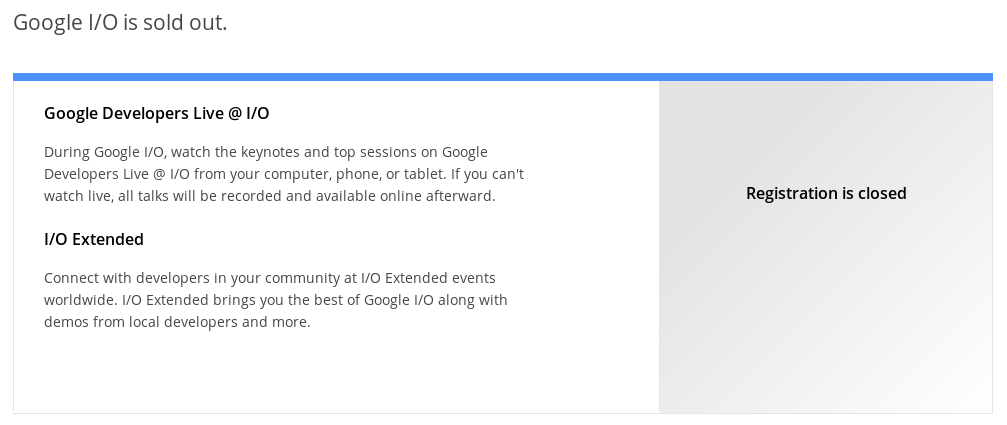Click the "Google Developers Live @ I/O" bold heading
The image size is (1007, 425).
pos(156,114)
